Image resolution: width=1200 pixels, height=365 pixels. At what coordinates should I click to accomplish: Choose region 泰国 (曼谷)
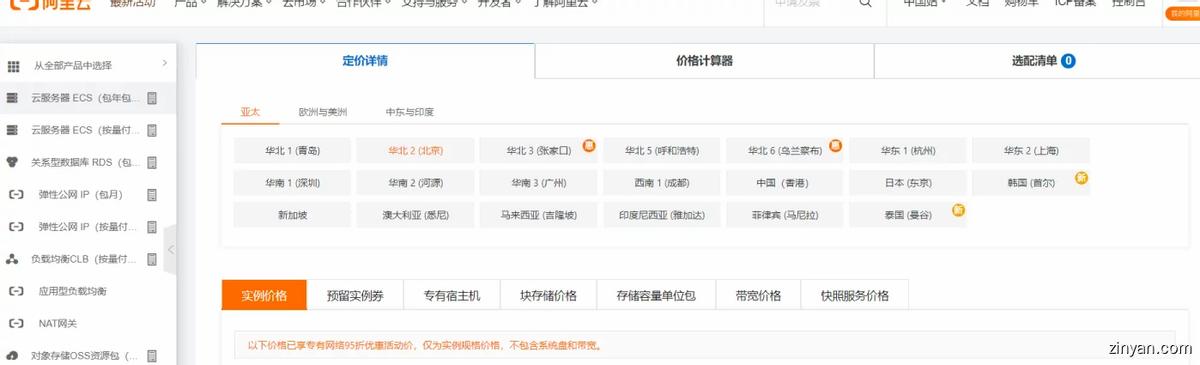(x=907, y=215)
